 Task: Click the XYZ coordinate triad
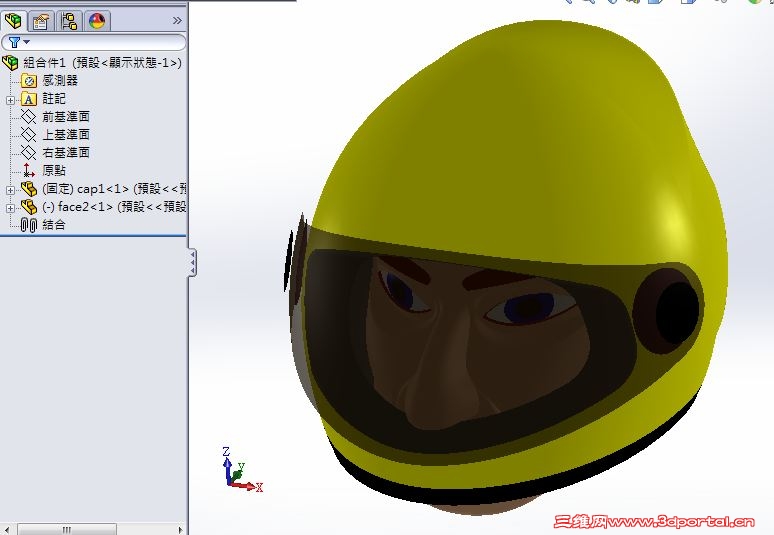(240, 470)
